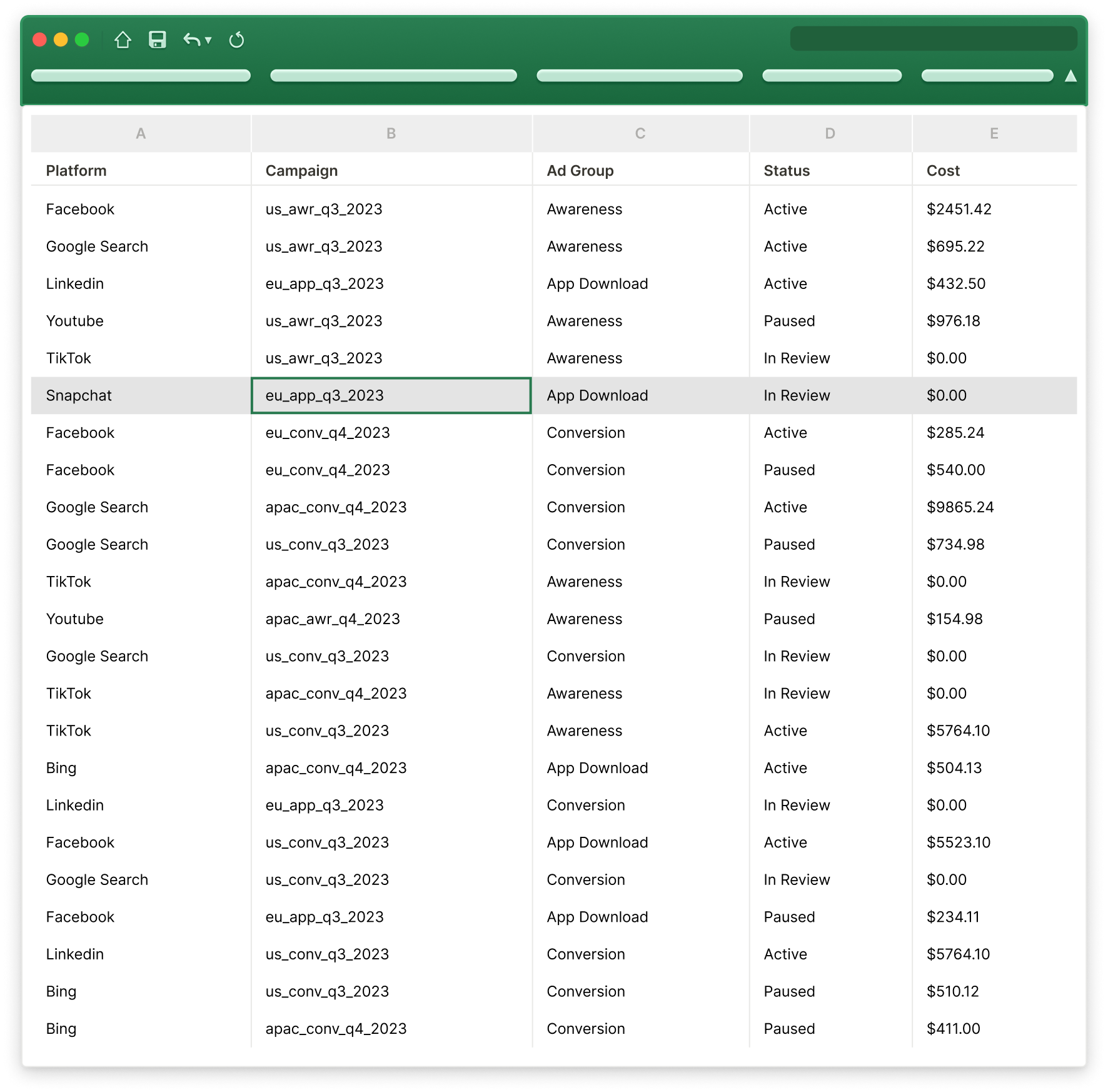The width and height of the screenshot is (1108, 1092).
Task: Click the redo/refresh icon
Action: coord(237,39)
